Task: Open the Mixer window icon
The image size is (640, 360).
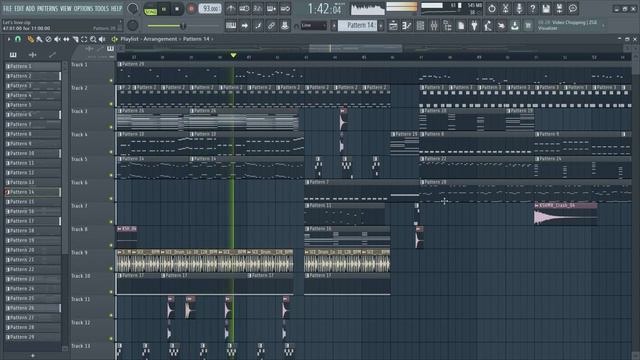Action: 434,26
